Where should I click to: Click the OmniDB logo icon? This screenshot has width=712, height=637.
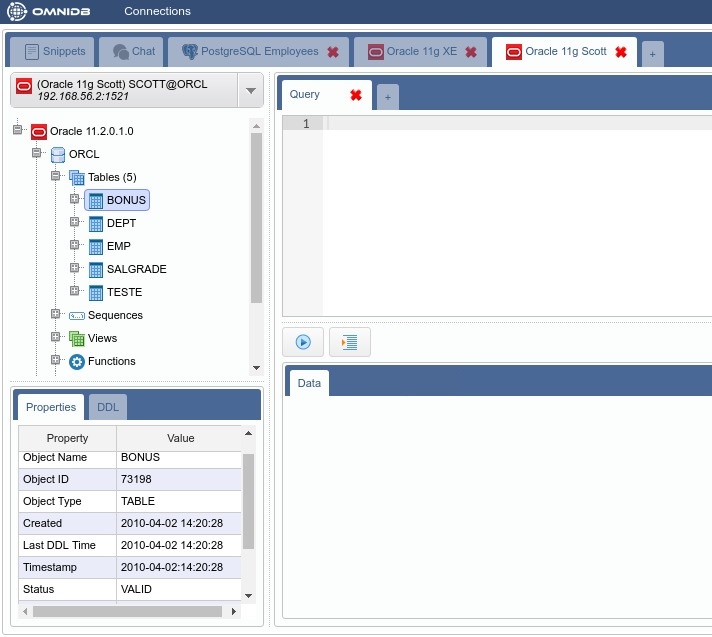click(x=18, y=12)
